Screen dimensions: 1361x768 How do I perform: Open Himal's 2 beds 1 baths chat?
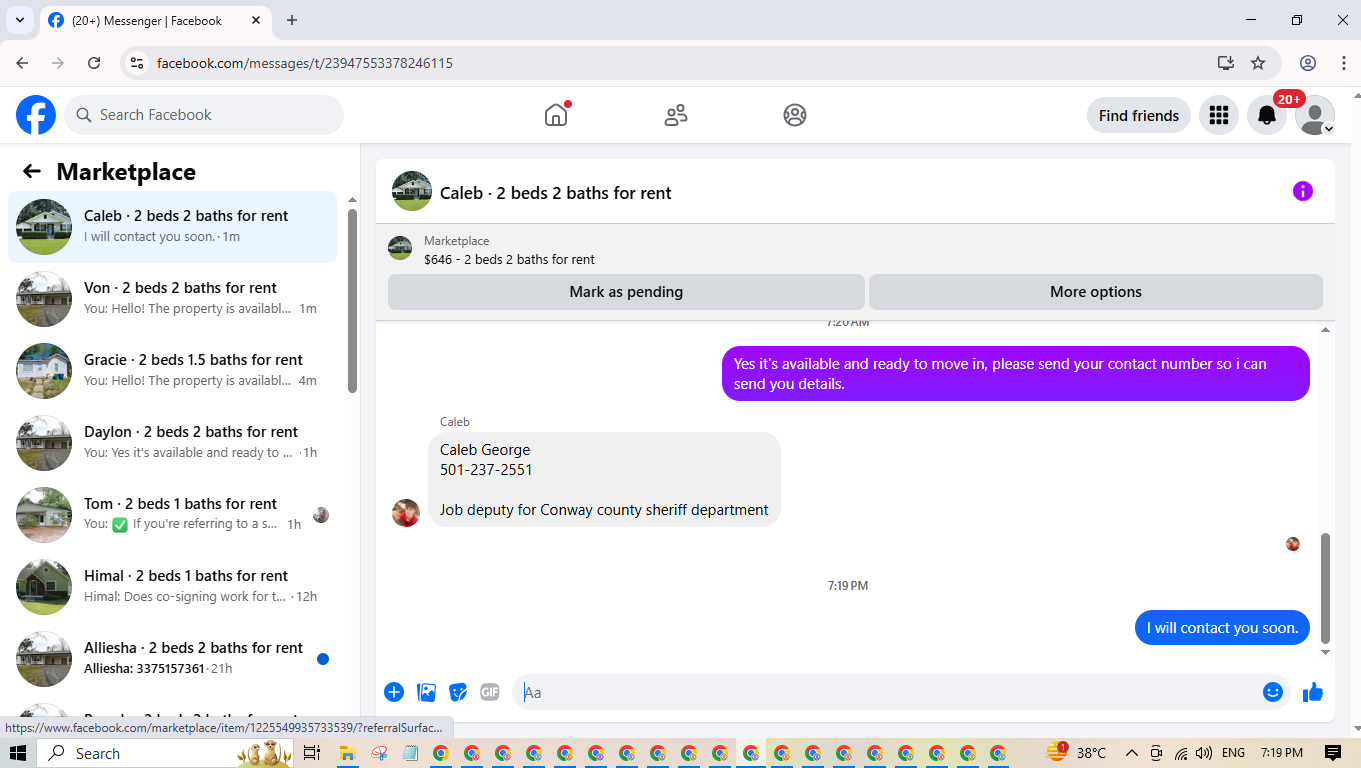point(172,586)
